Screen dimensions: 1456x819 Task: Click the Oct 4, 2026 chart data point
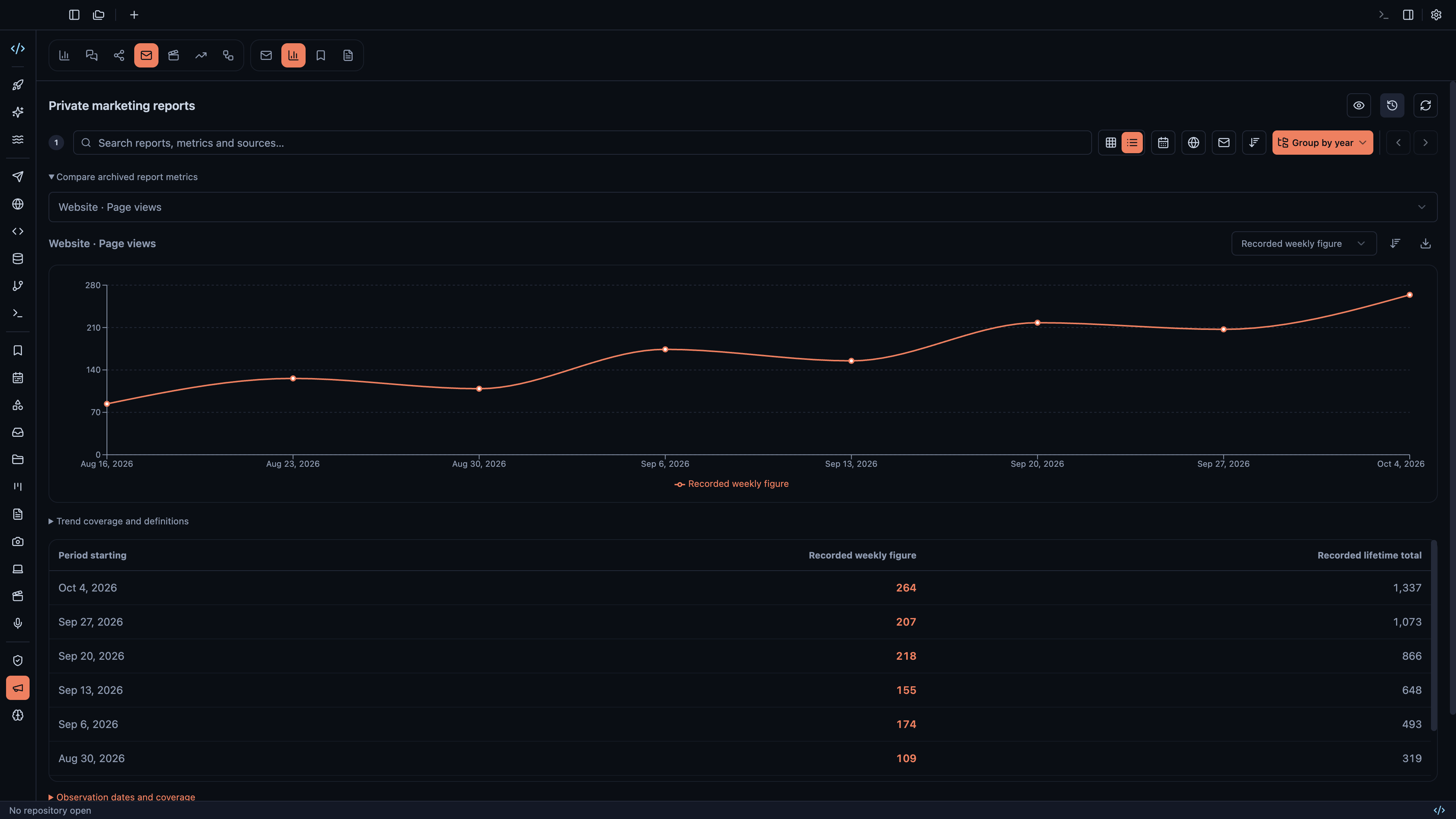pyautogui.click(x=1410, y=295)
